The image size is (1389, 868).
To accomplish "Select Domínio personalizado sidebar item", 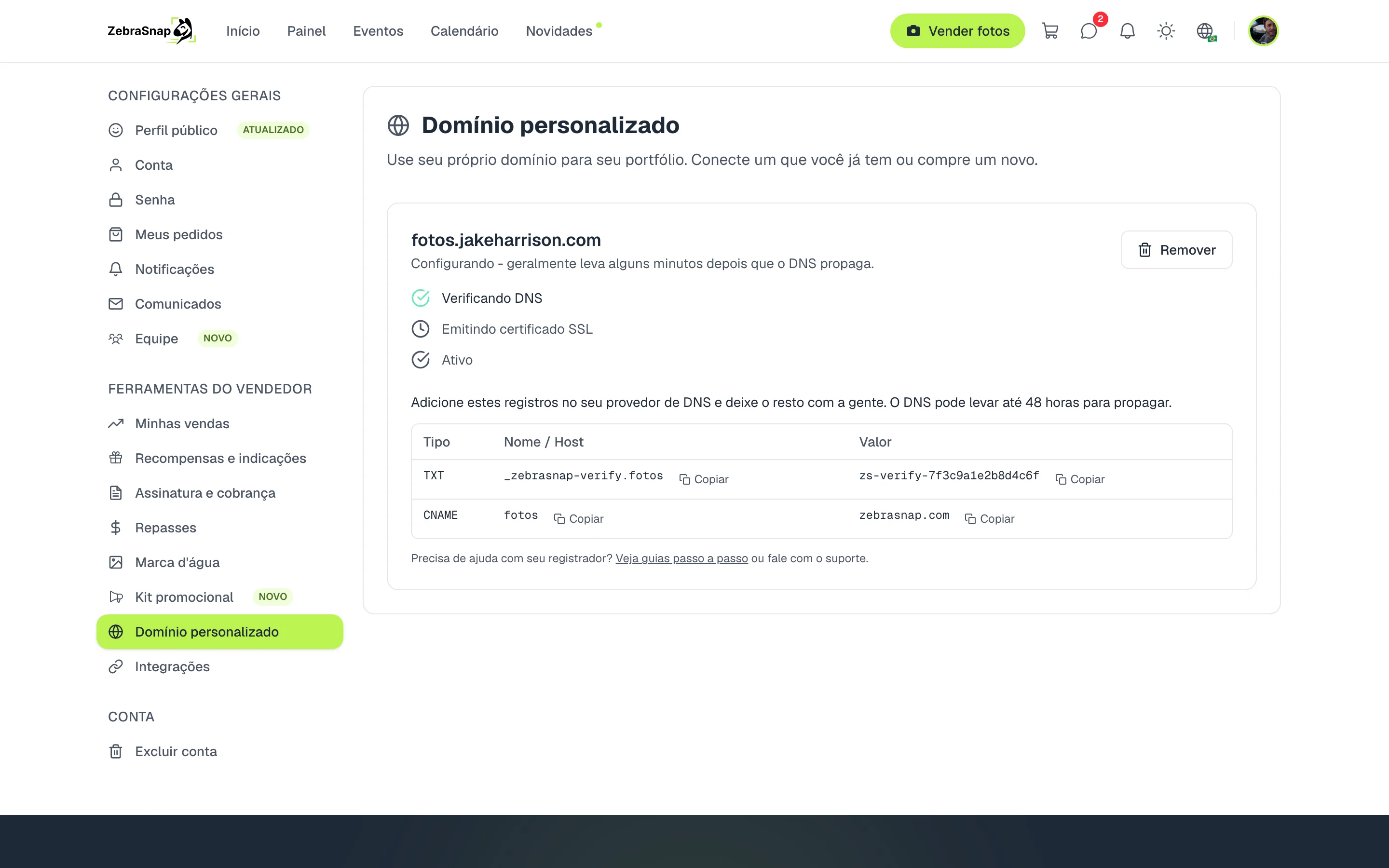I will 220,632.
